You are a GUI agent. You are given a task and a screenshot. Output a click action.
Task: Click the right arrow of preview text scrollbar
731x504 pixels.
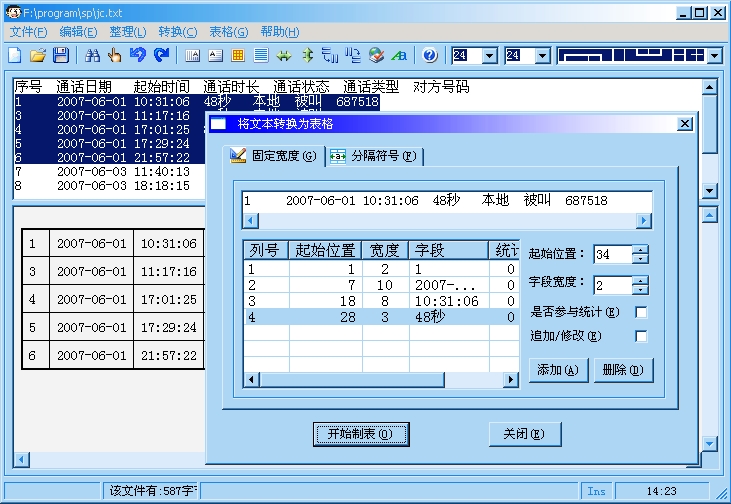[x=644, y=221]
